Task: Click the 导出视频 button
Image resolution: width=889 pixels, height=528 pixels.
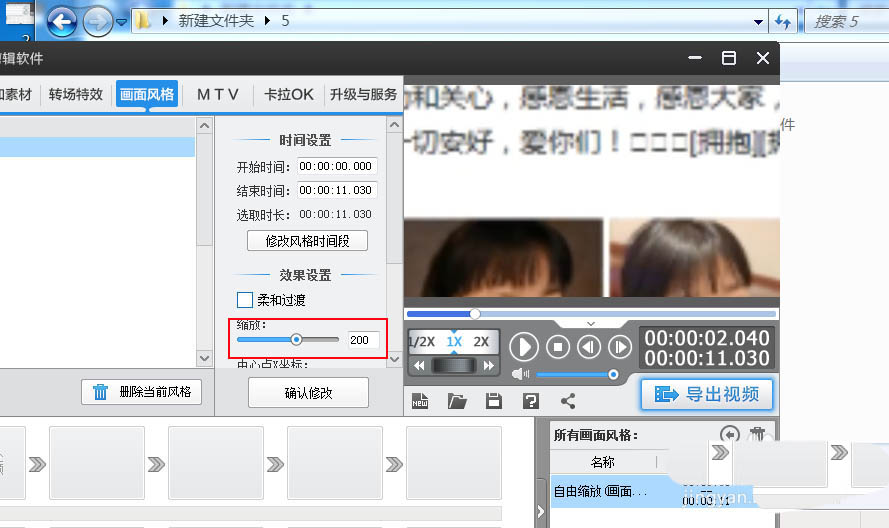Action: point(706,394)
